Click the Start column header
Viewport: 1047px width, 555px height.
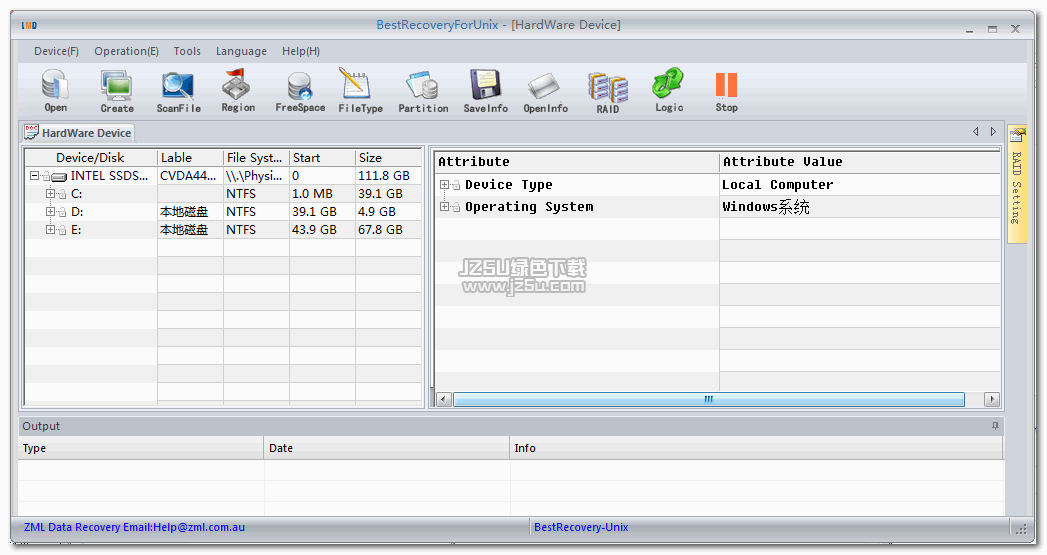(322, 158)
